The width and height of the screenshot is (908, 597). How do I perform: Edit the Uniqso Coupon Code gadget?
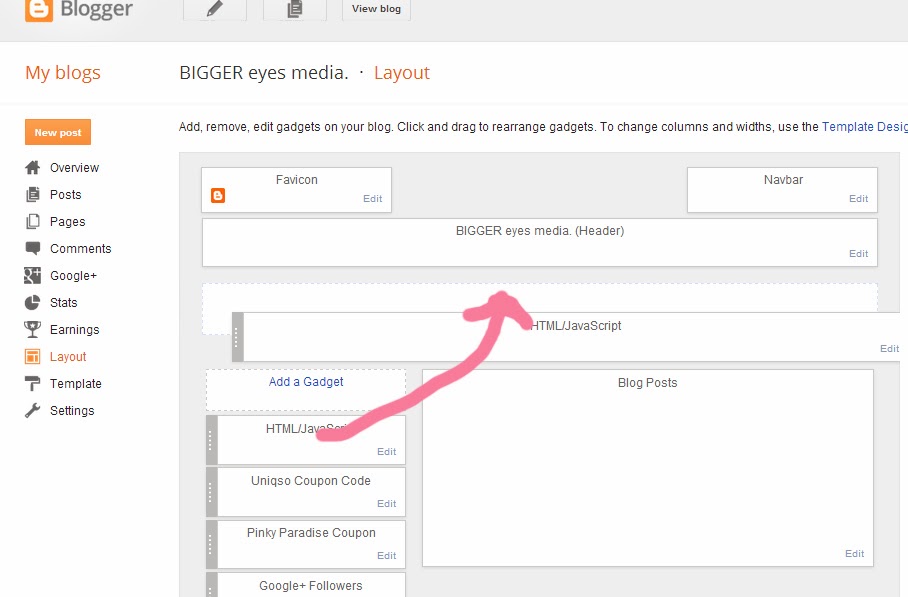click(x=386, y=503)
